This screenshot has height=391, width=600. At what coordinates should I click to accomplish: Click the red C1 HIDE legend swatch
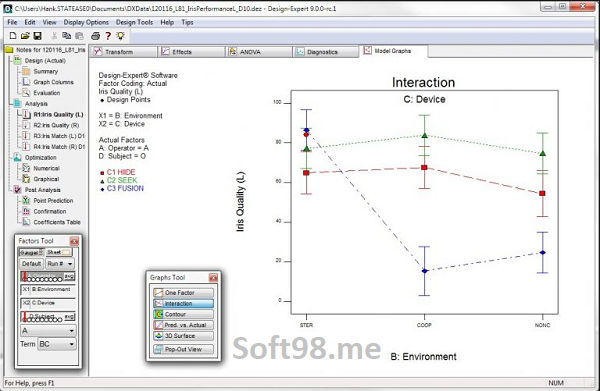(x=102, y=173)
